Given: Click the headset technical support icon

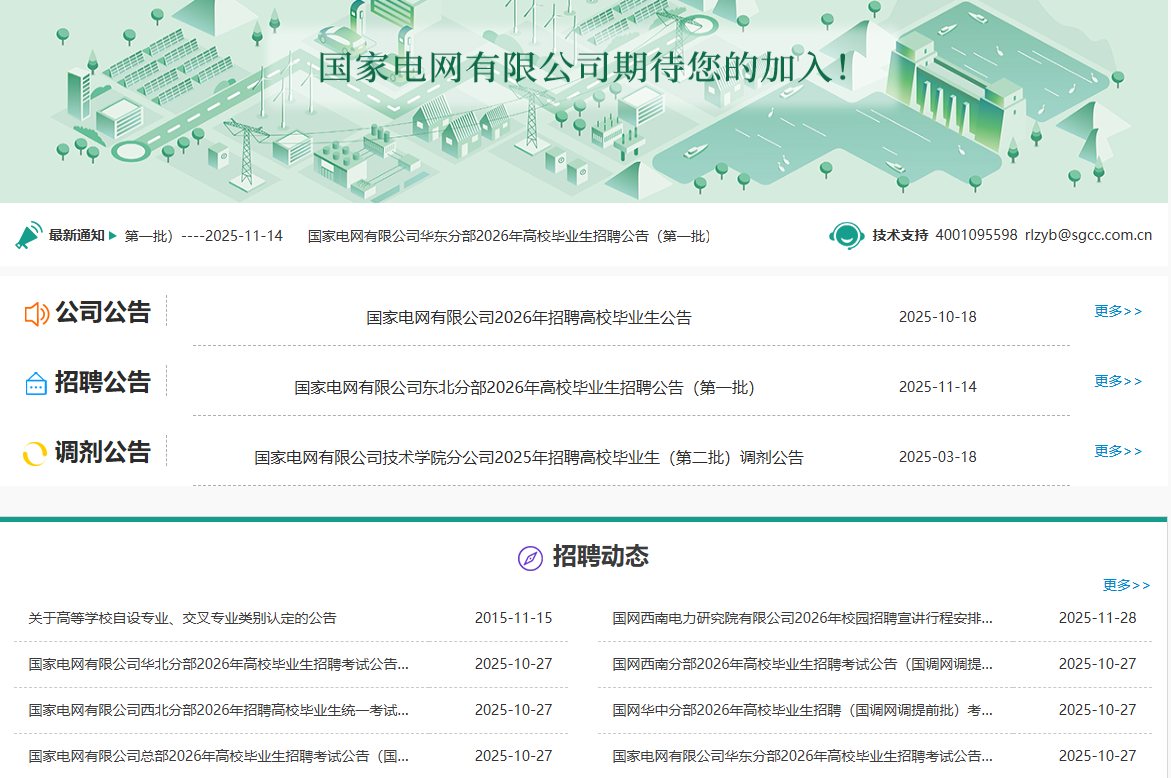Looking at the screenshot, I should pyautogui.click(x=846, y=235).
